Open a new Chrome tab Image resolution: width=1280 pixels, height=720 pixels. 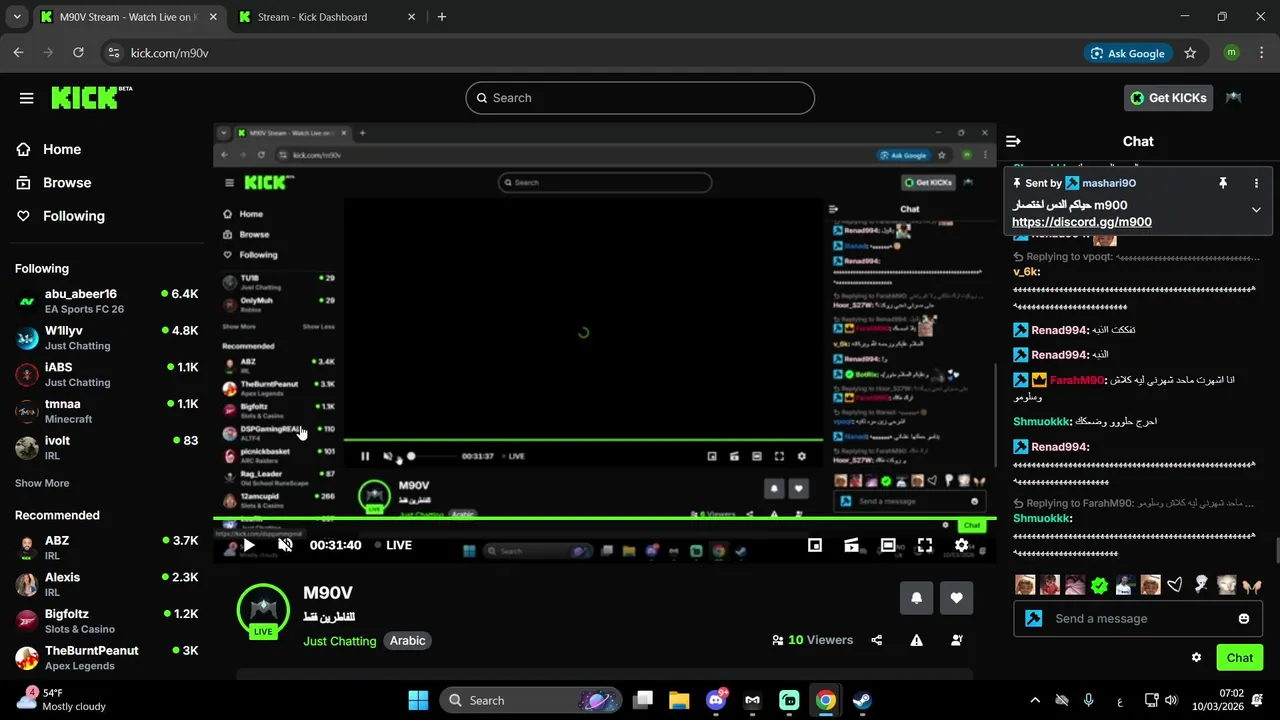coord(442,17)
